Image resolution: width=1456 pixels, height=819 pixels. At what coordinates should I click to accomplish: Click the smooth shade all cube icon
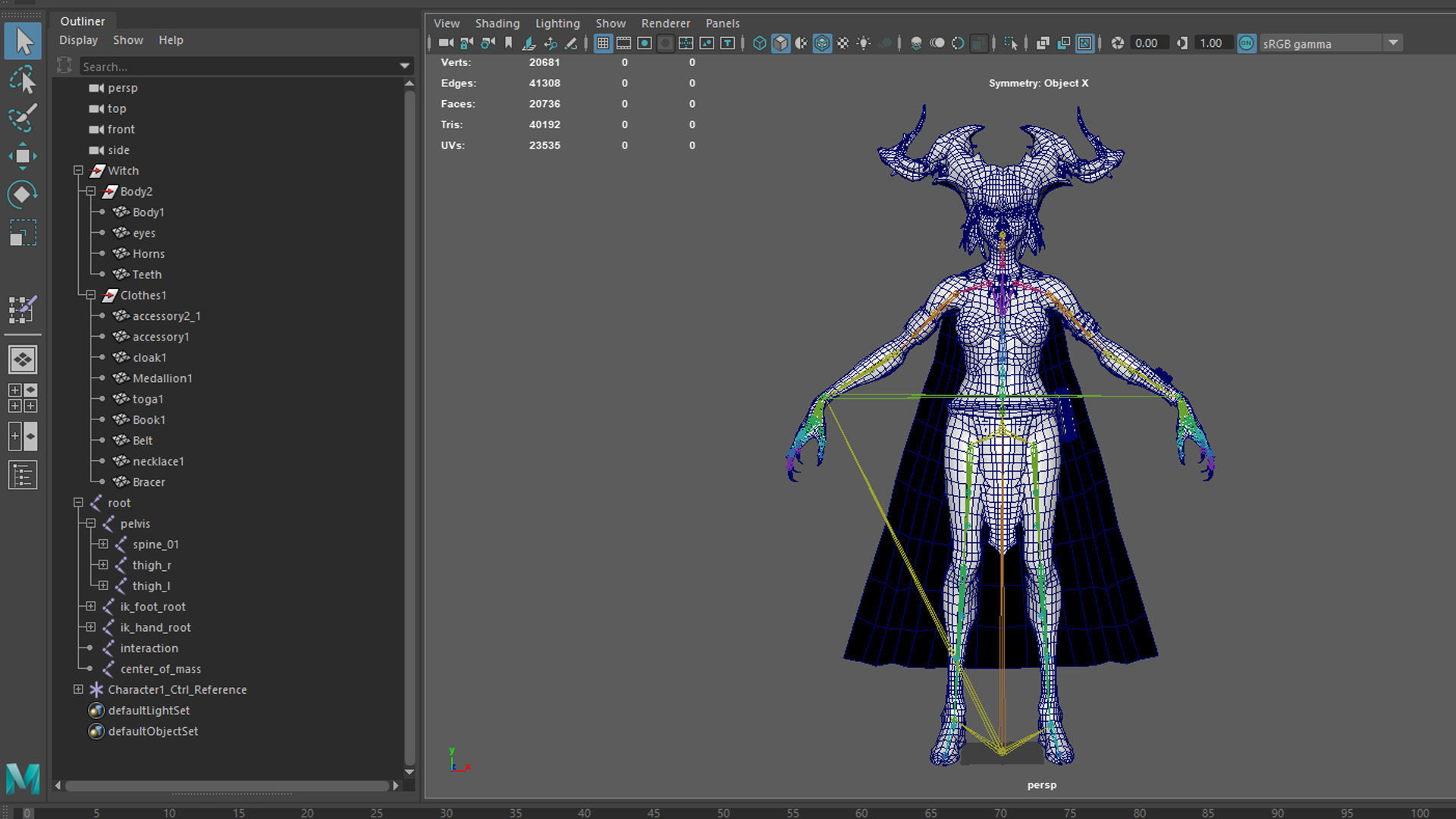coord(780,43)
